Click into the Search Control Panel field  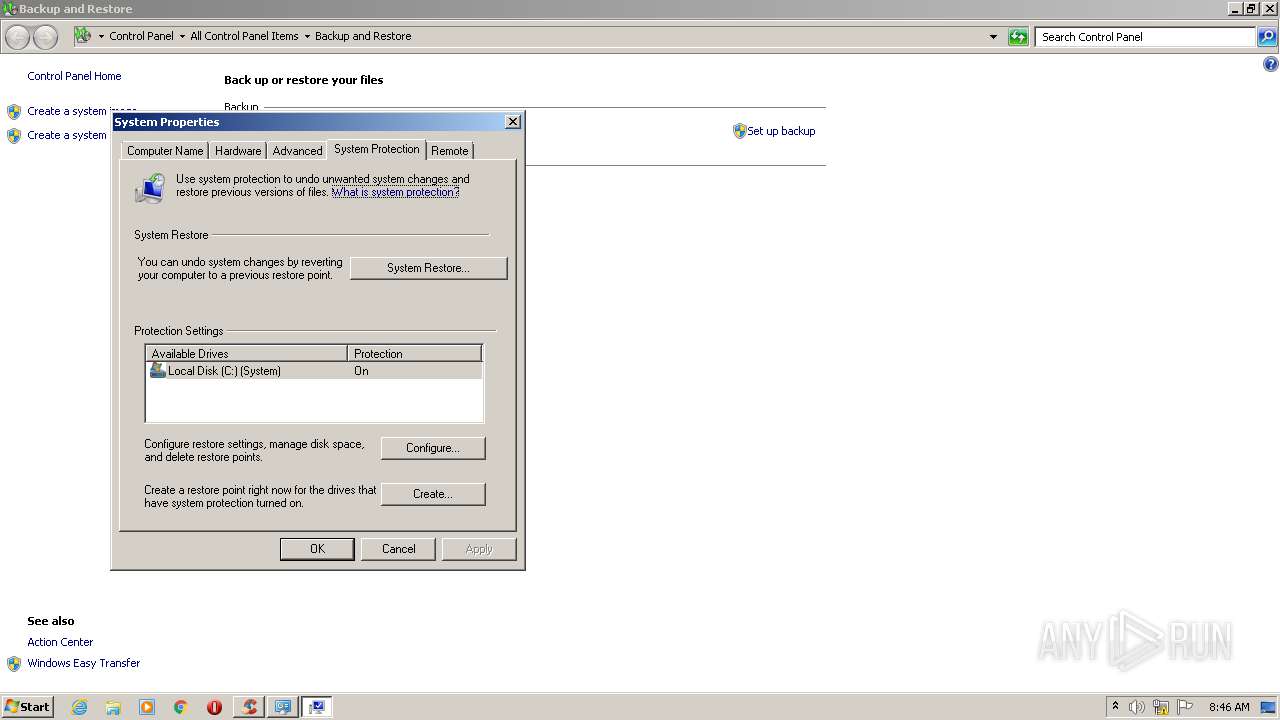(1145, 37)
